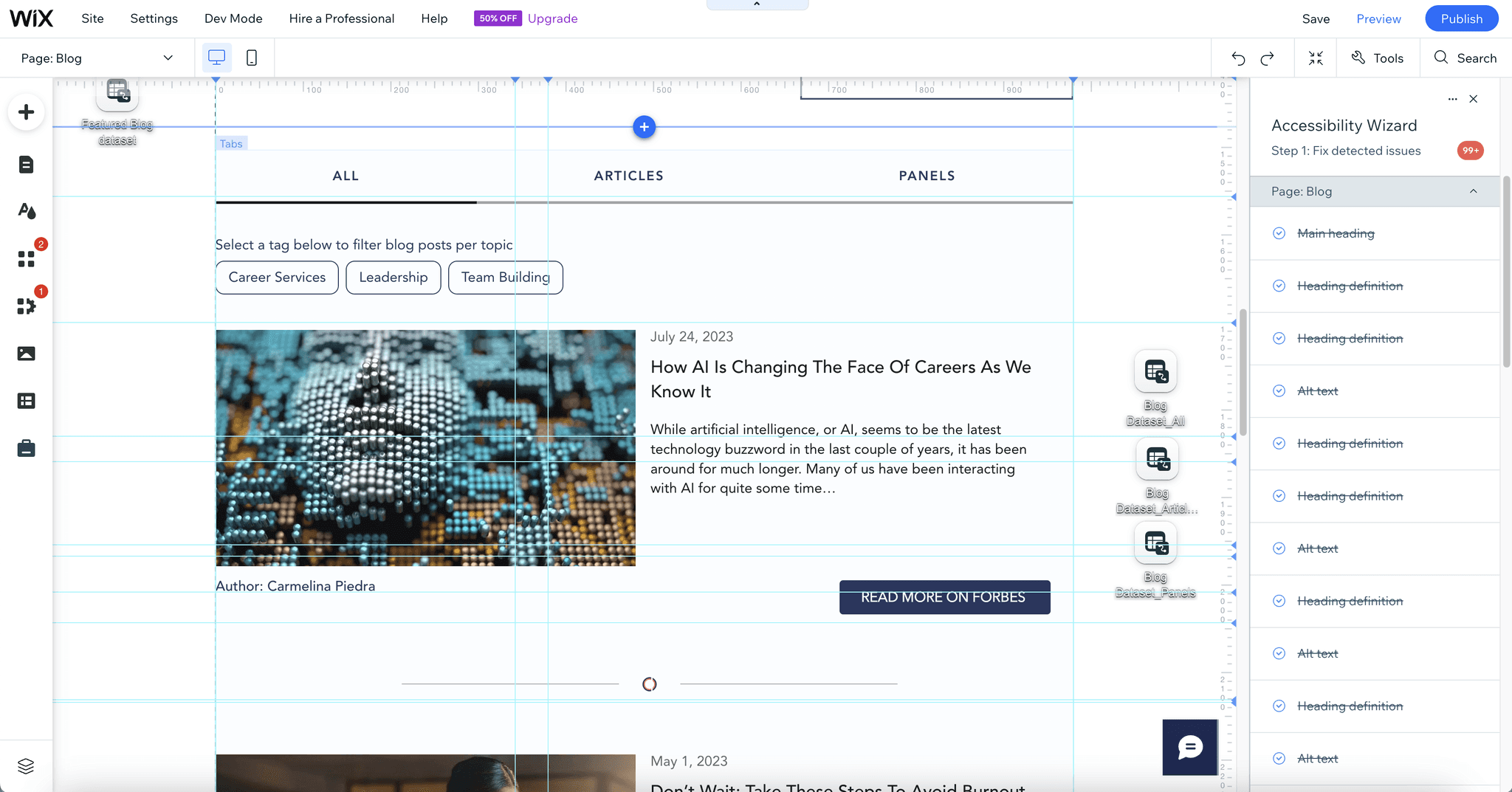Open the Layers panel
1512x792 pixels.
tap(26, 765)
